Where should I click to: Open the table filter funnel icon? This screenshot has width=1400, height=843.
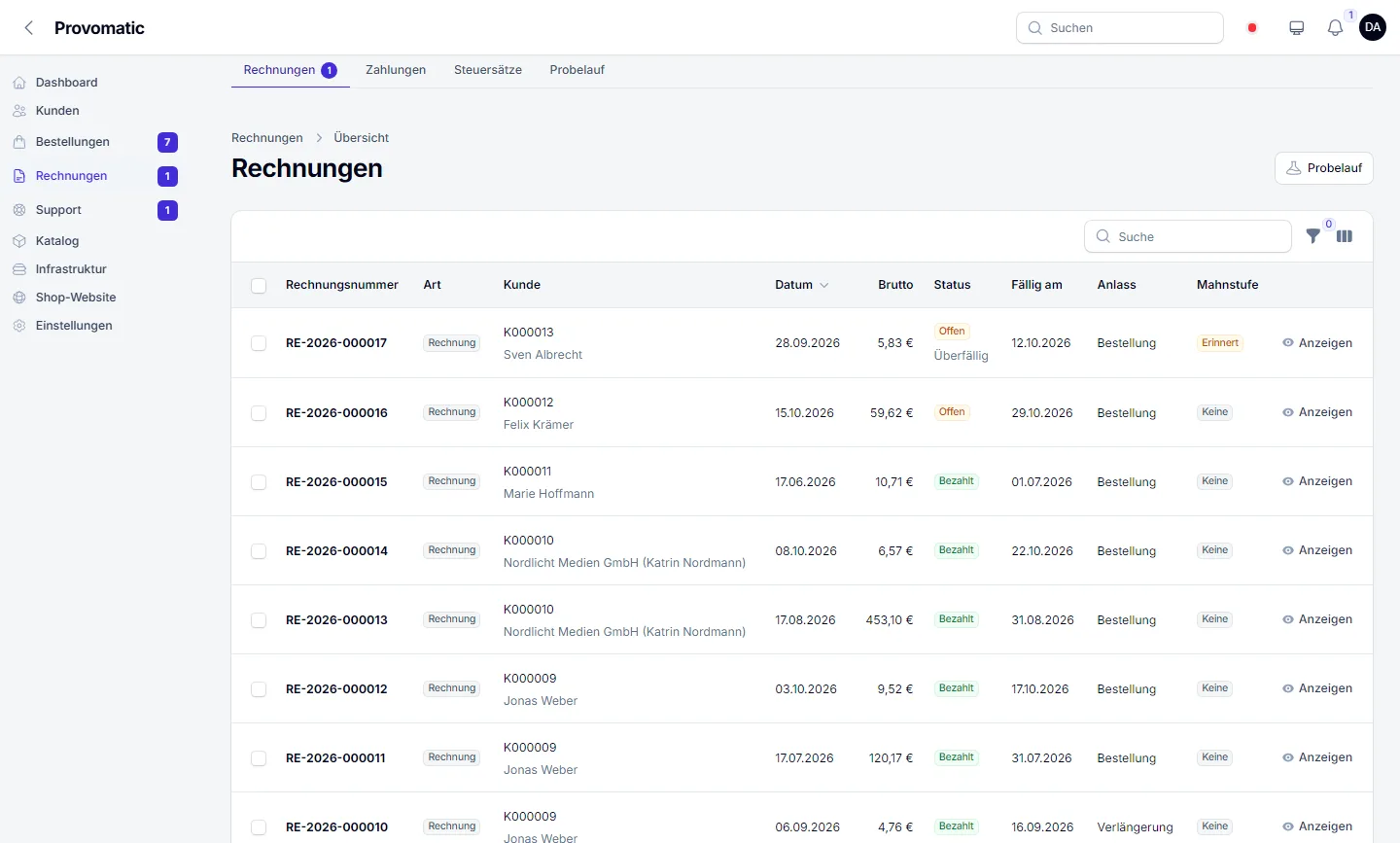pyautogui.click(x=1313, y=236)
